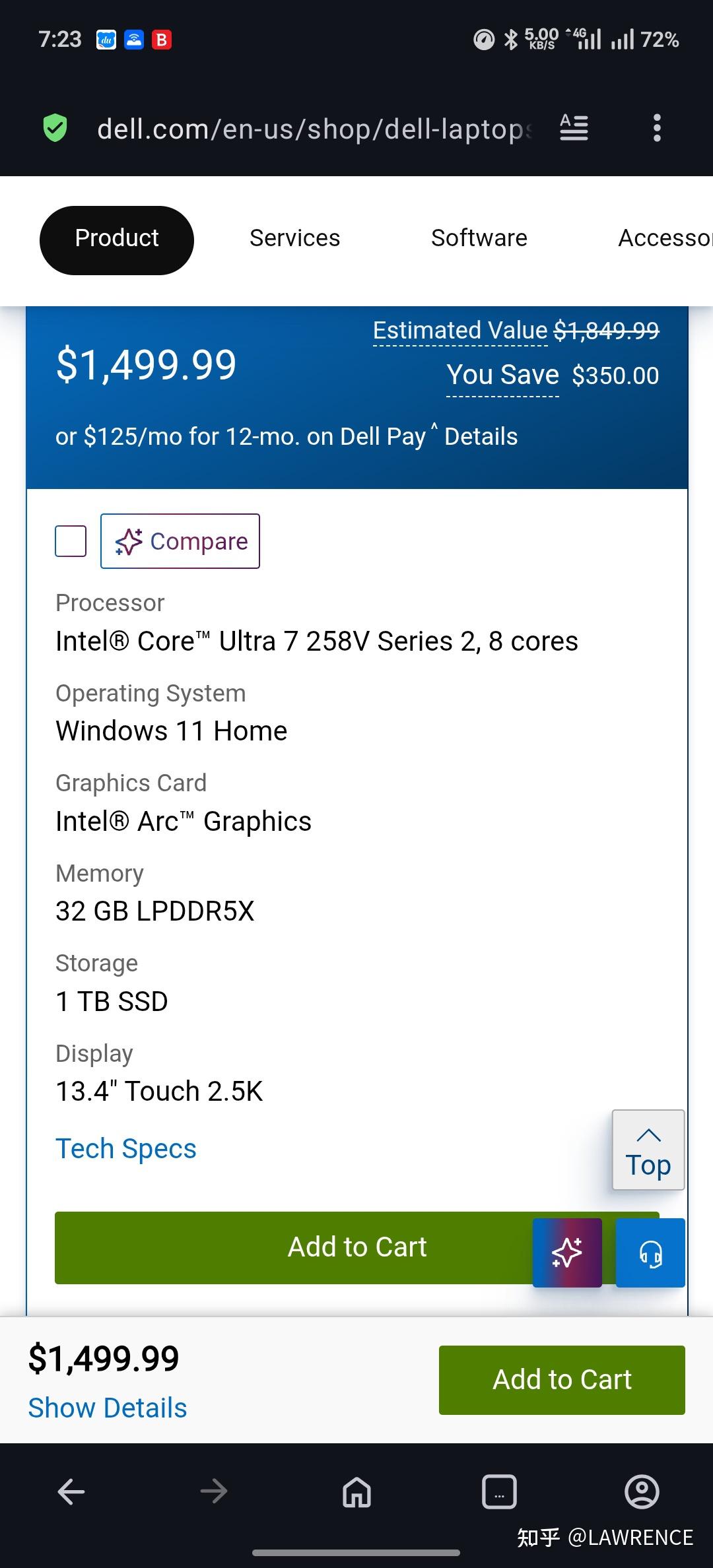Open the browser tabs switcher
This screenshot has width=713, height=1568.
(499, 1491)
